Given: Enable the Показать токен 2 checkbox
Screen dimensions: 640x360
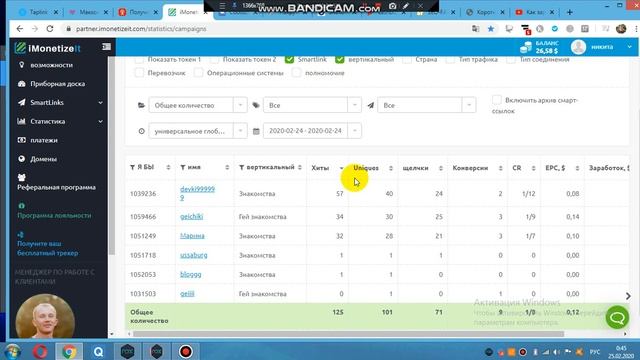Looking at the screenshot, I should (x=214, y=60).
